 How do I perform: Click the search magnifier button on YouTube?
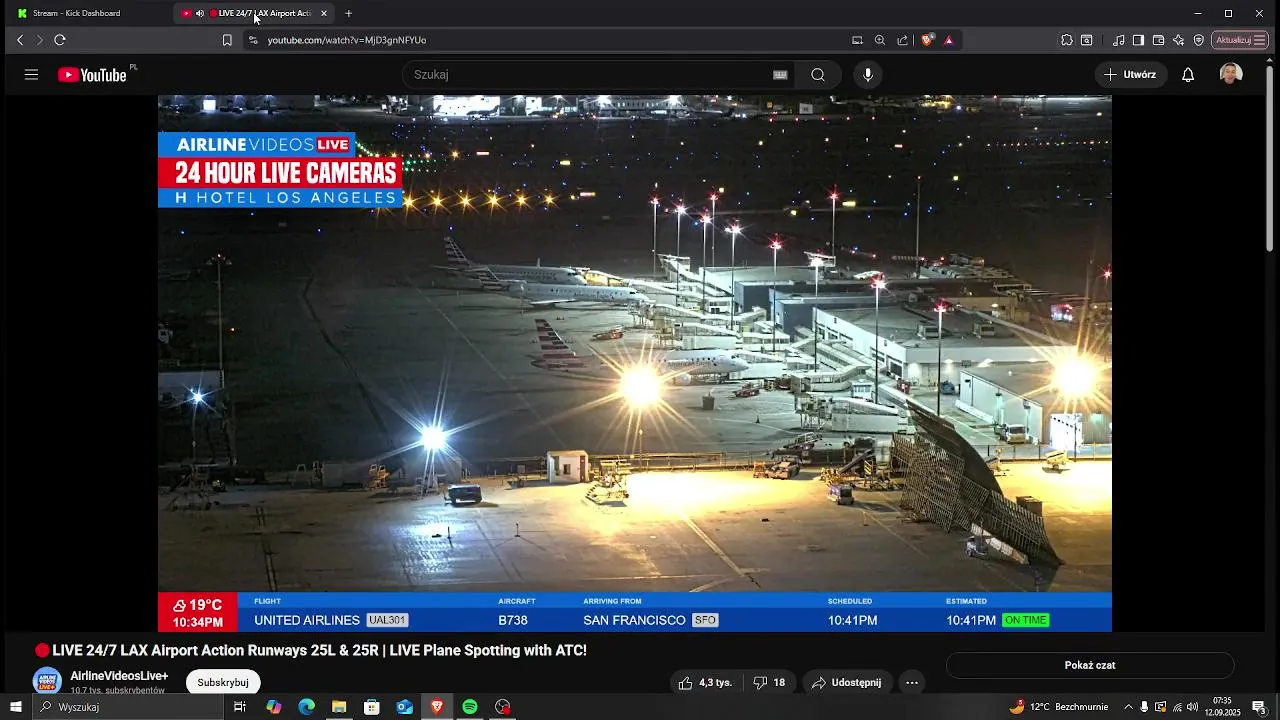point(818,75)
